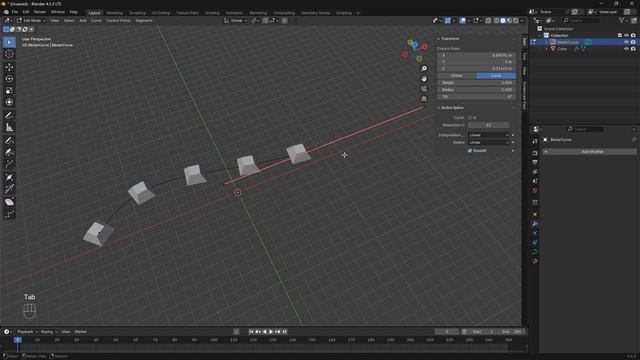This screenshot has height=360, width=640.
Task: Open the Modifiers wrench tab in Properties
Action: (x=535, y=223)
